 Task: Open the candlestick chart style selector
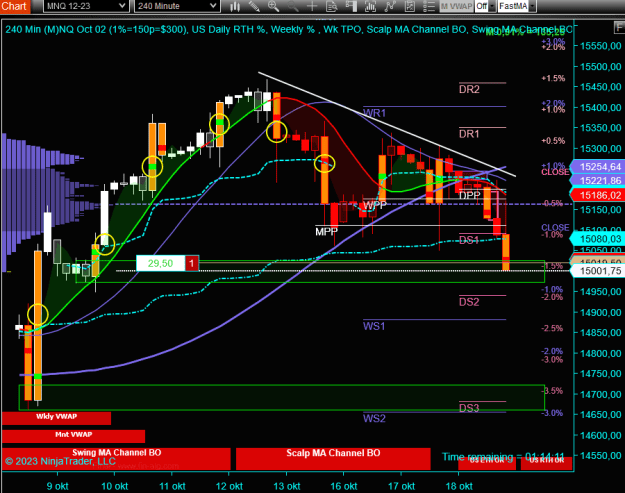(x=235, y=6)
